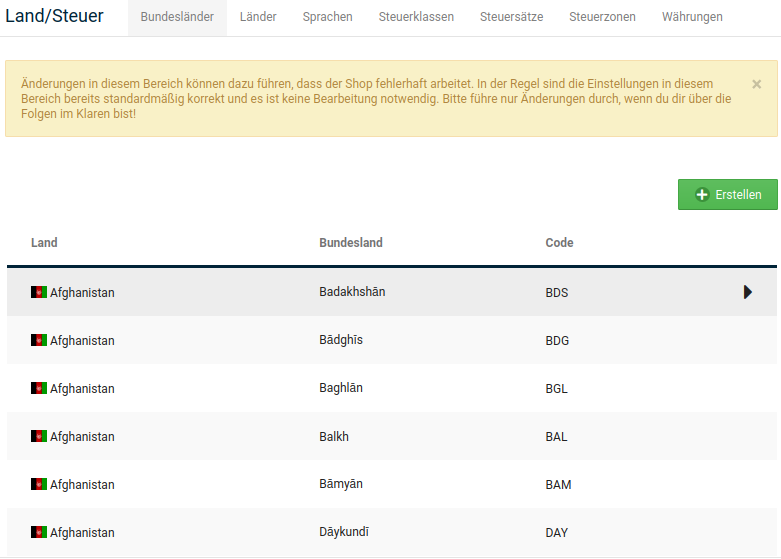The height and width of the screenshot is (559, 781).
Task: Select the Balkh state name
Action: [x=334, y=436]
